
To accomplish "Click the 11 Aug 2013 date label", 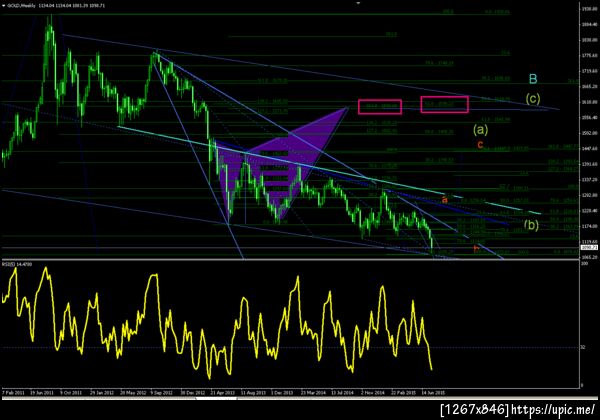I will (x=253, y=392).
